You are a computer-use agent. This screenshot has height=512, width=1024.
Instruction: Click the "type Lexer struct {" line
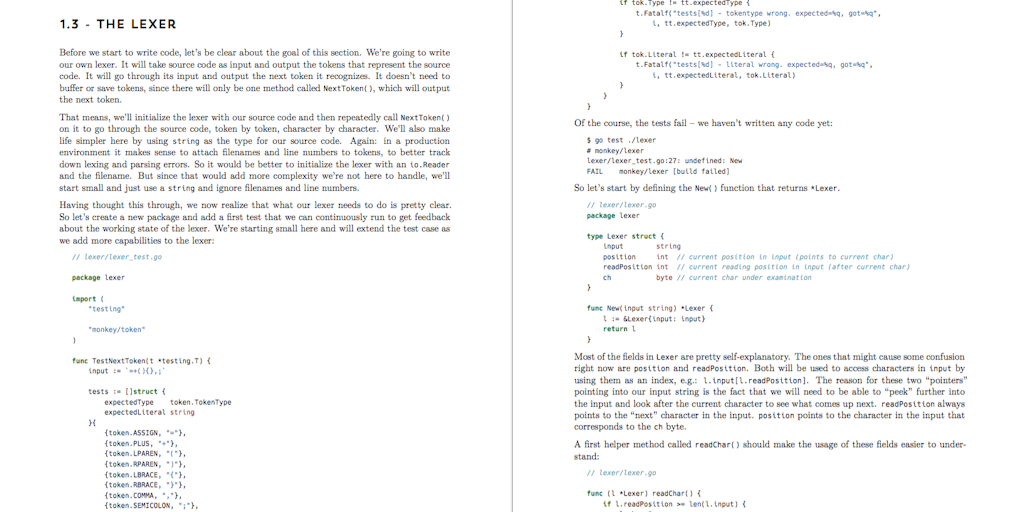(625, 236)
